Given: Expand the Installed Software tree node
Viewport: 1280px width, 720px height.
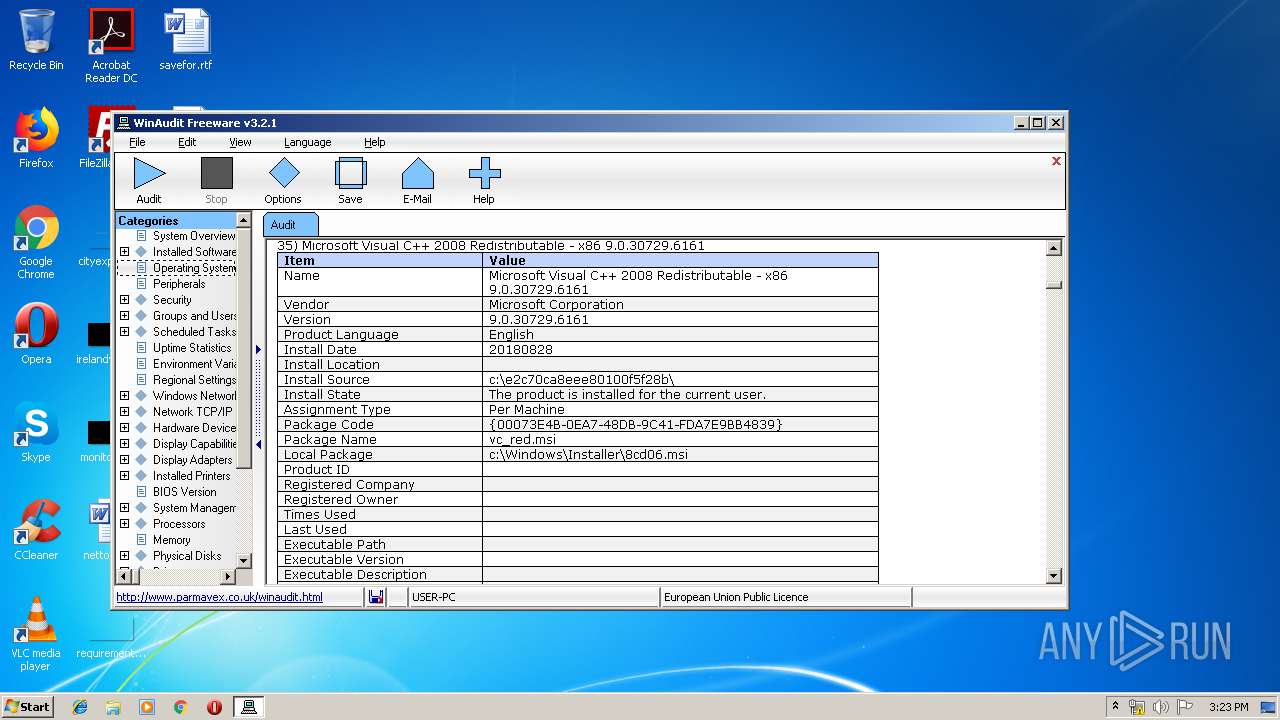Looking at the screenshot, I should coord(124,252).
